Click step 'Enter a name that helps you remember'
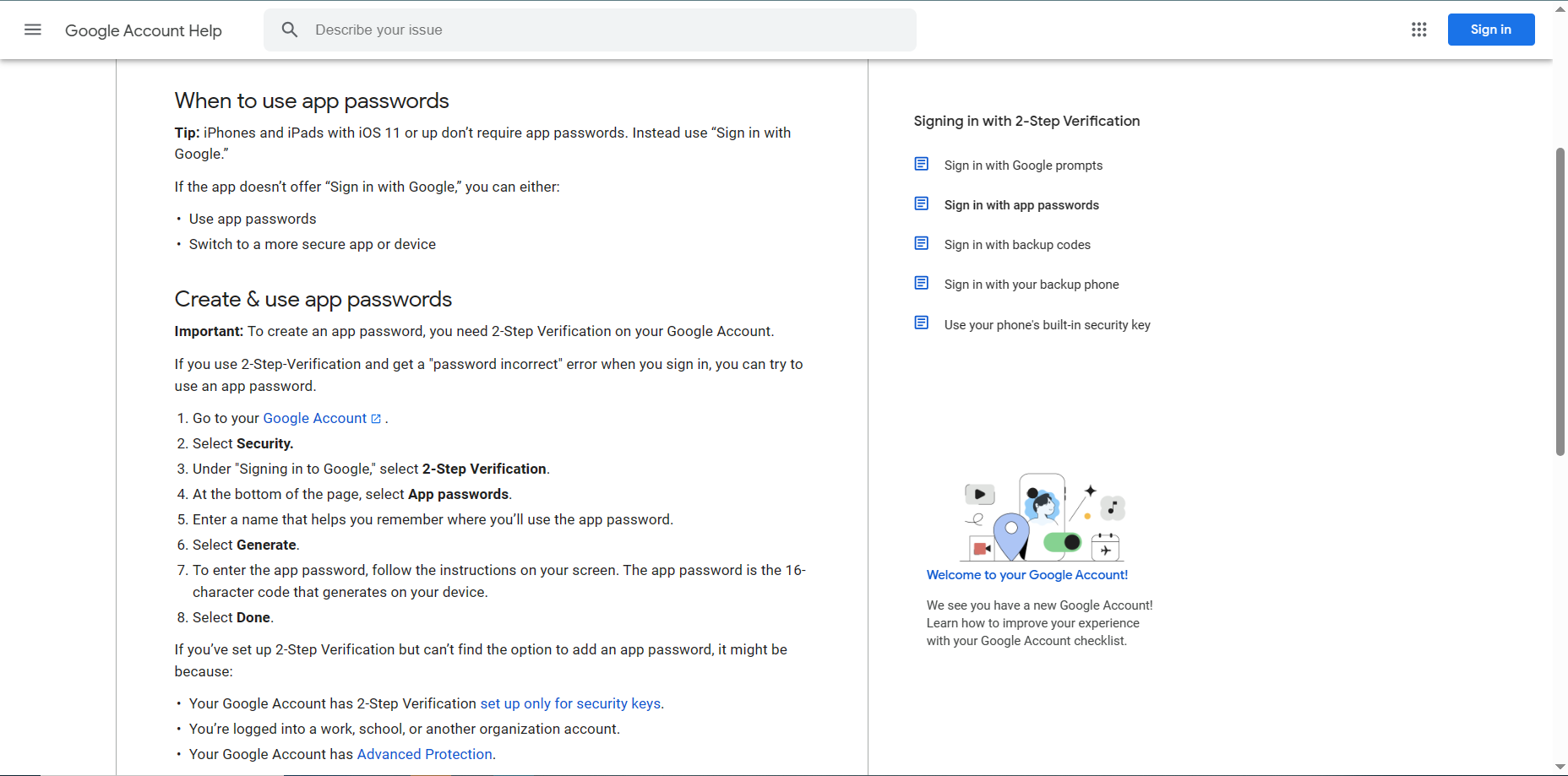Viewport: 1568px width, 776px height. [x=433, y=519]
